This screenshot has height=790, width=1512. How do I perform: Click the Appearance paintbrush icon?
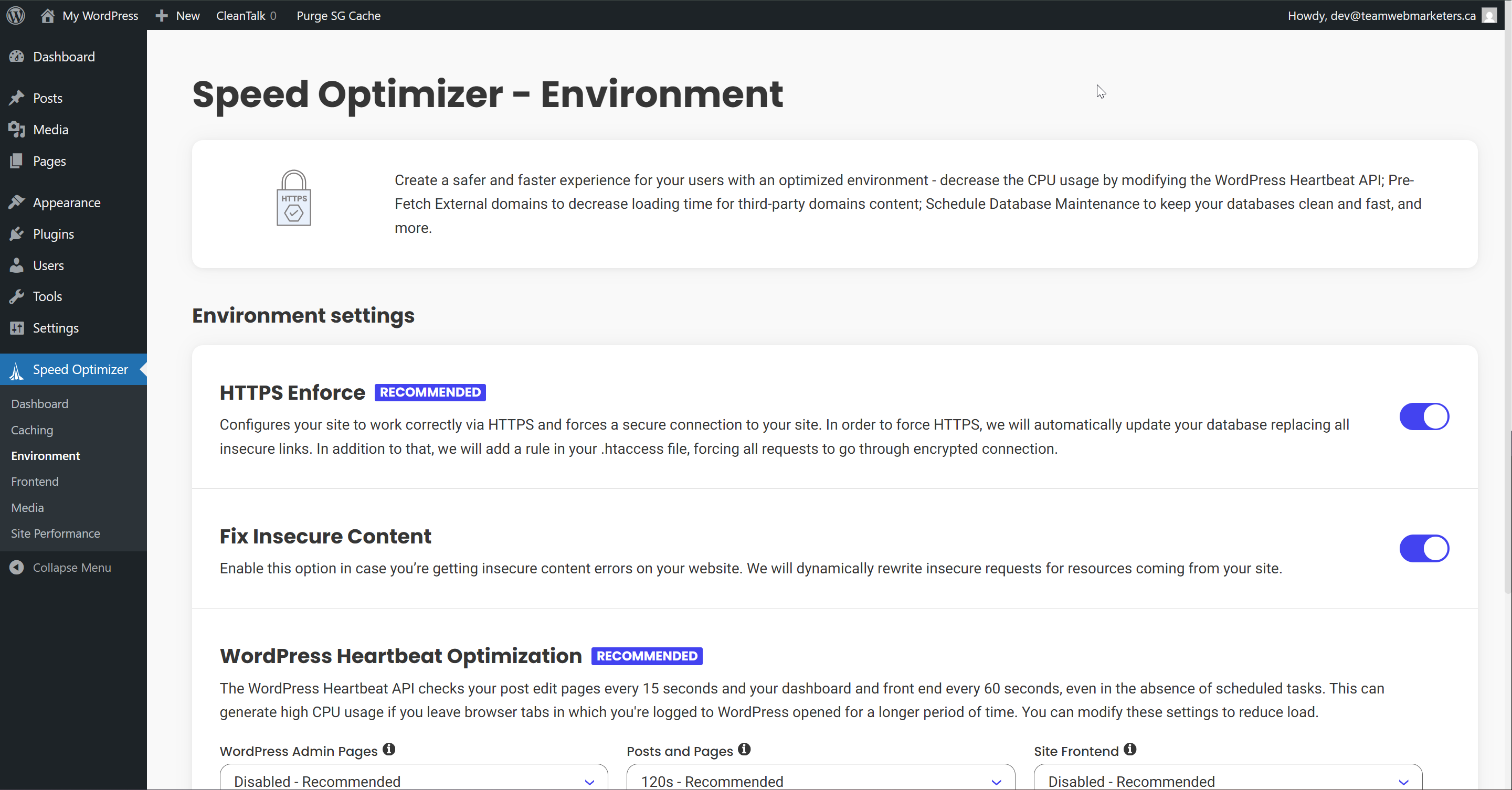click(x=16, y=202)
